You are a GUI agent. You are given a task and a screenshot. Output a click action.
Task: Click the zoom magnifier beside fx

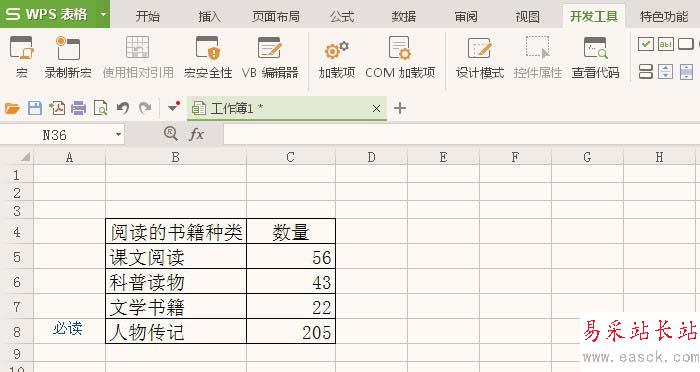[171, 133]
